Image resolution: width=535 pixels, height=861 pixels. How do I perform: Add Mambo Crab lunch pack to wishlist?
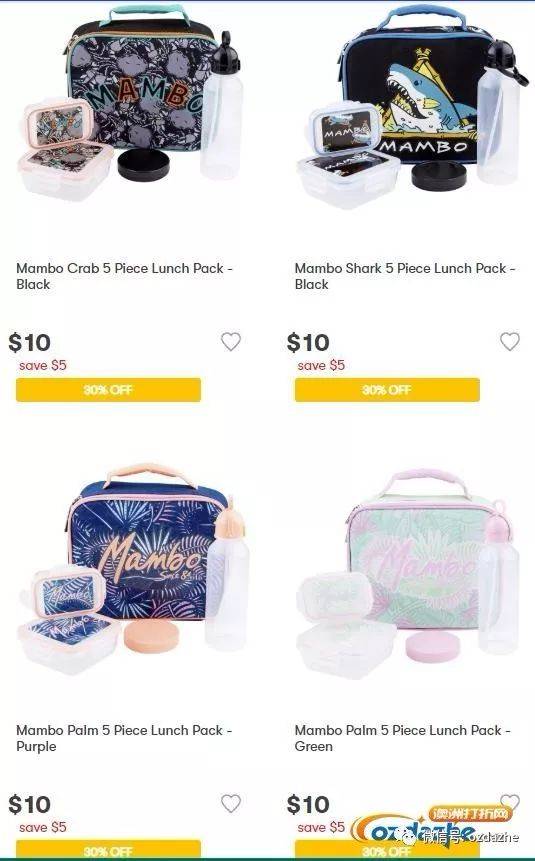tap(231, 342)
